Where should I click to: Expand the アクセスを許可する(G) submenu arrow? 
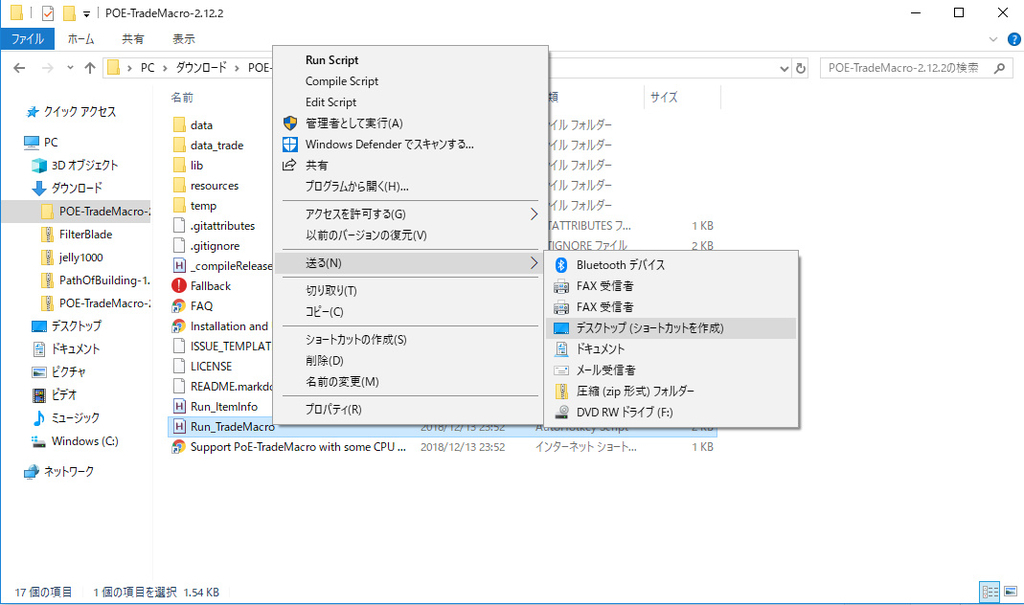click(534, 214)
